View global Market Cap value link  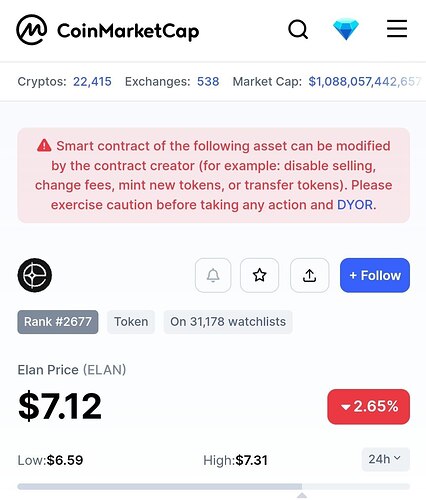click(x=365, y=81)
